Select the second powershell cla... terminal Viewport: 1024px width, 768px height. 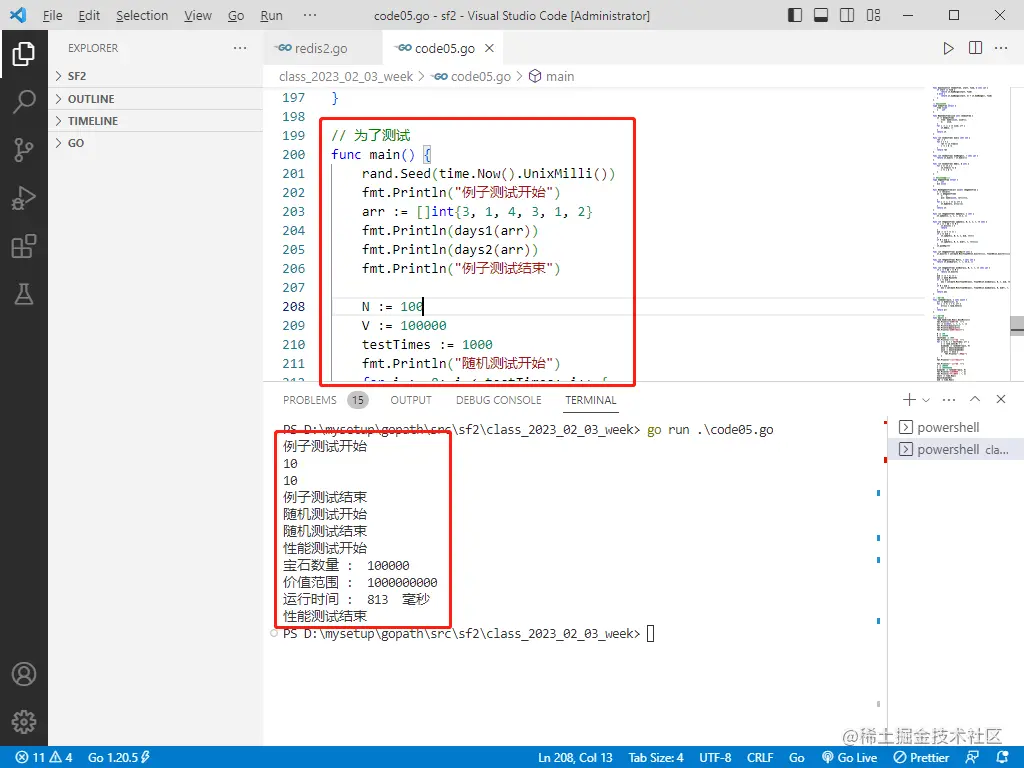(x=956, y=449)
